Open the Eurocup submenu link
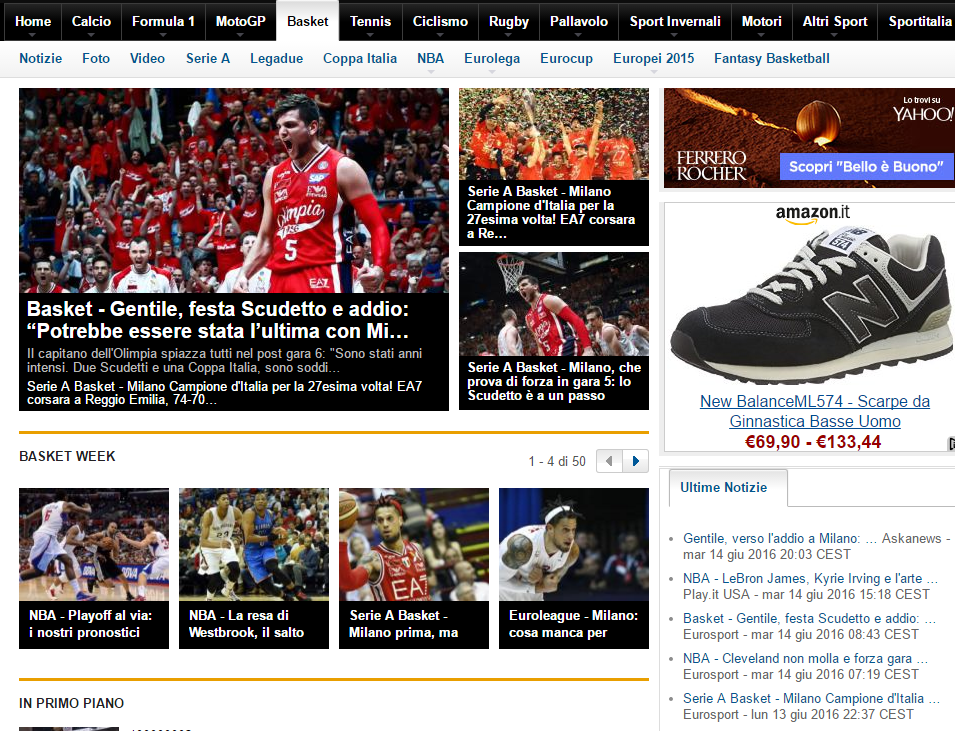This screenshot has height=731, width=955. 566,58
